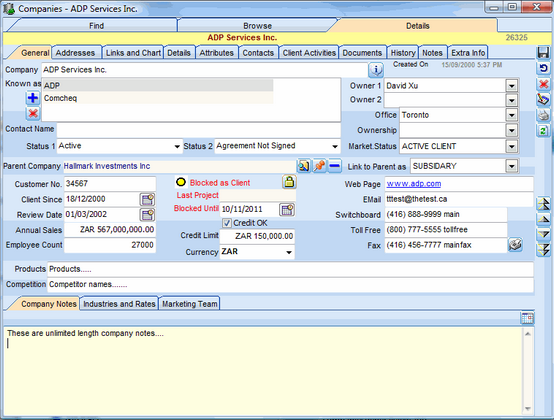554x420 pixels.
Task: Click the fax machine icon beside Fax number
Action: (x=515, y=244)
